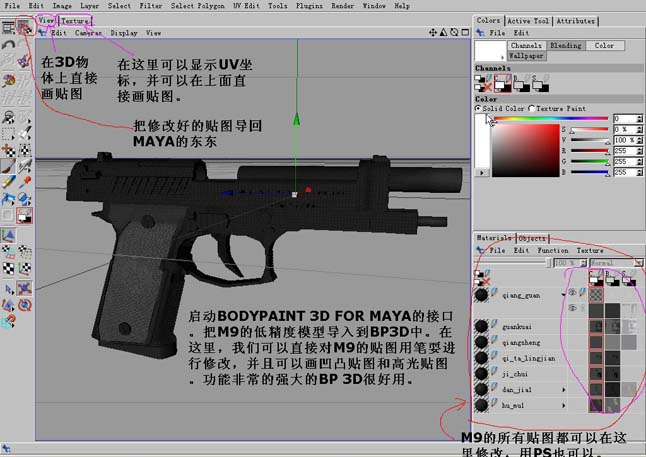Screen dimensions: 646x457
Task: Activate the move tool with red arrows
Action: (x=25, y=289)
